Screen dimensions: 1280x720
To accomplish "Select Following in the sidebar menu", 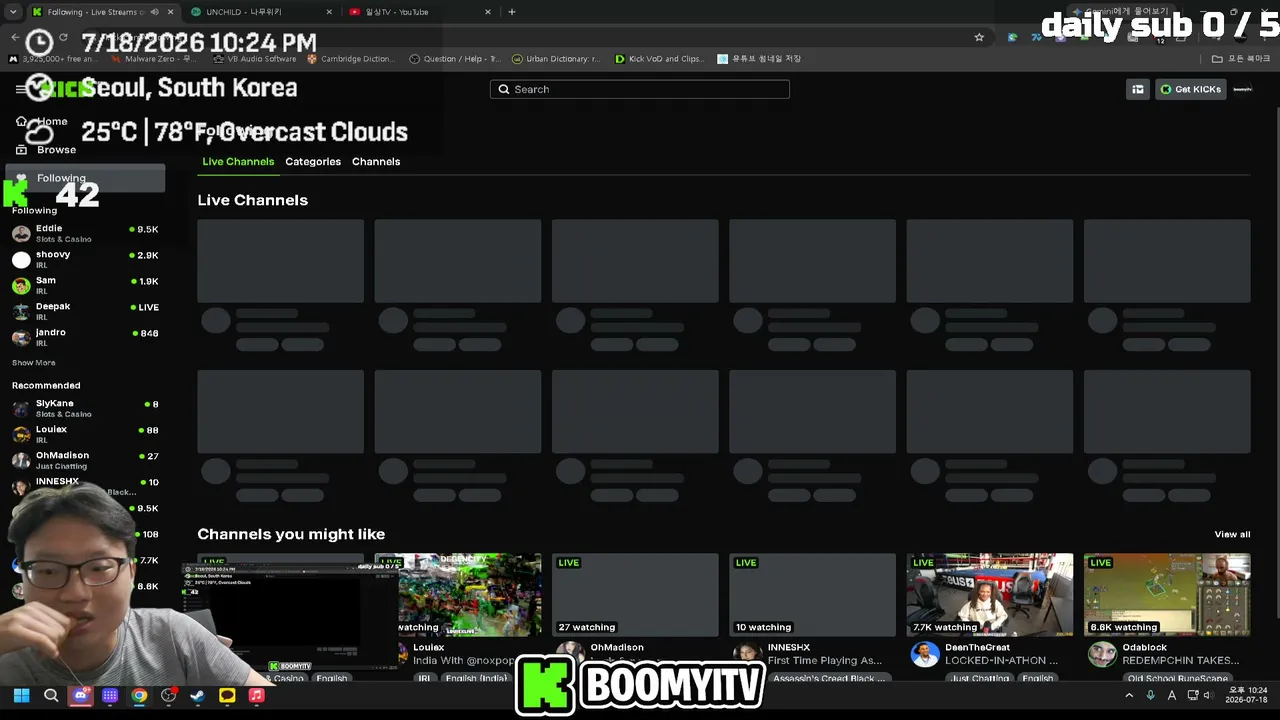I will tap(85, 178).
